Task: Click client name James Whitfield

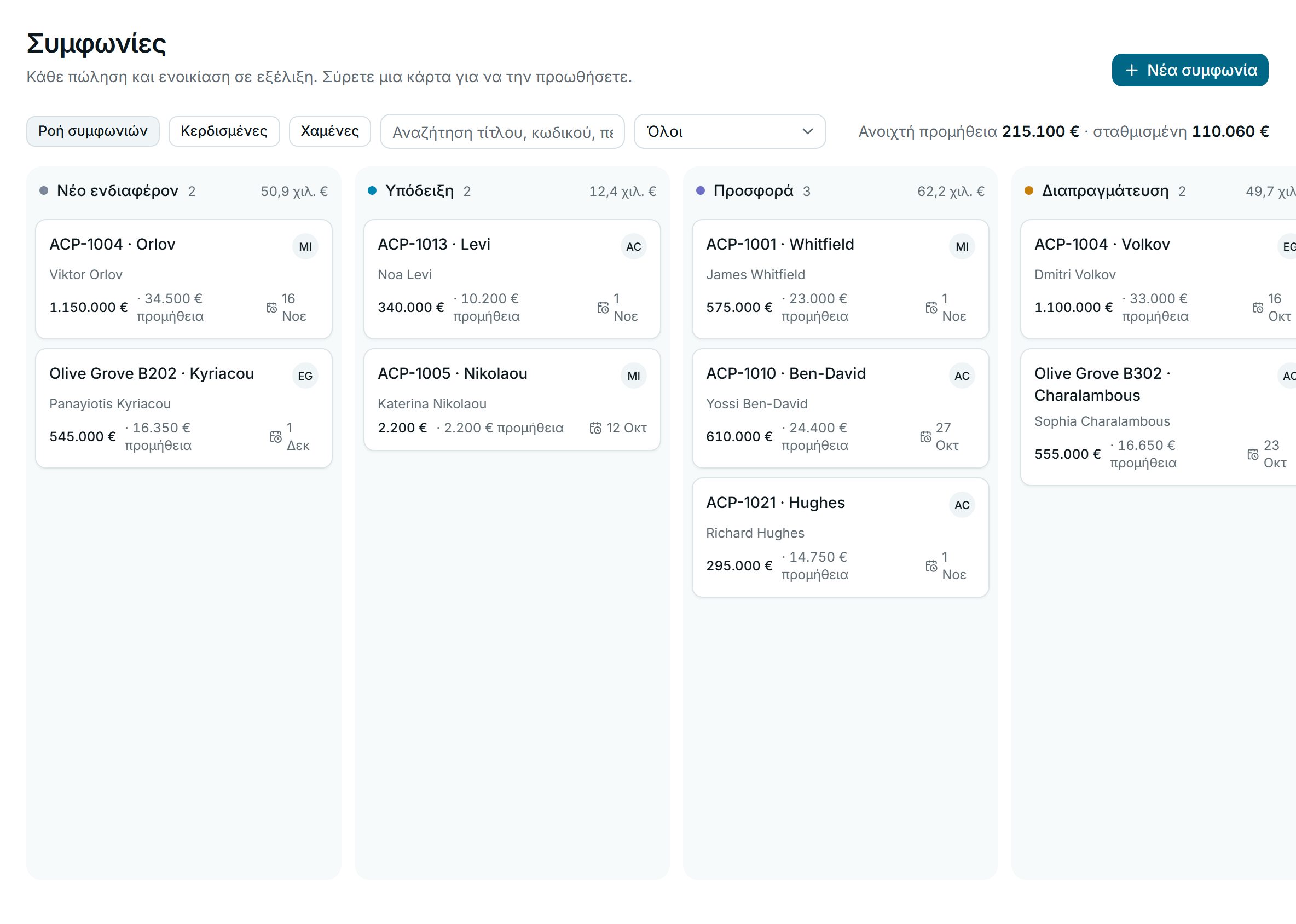Action: 755,275
